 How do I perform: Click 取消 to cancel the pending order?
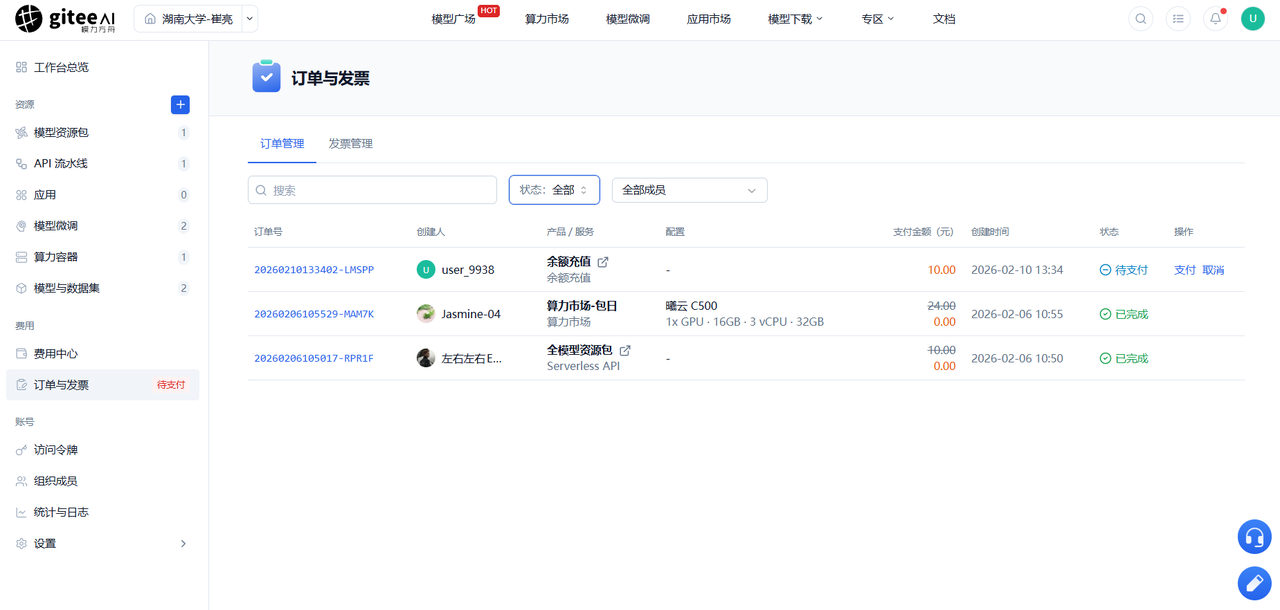click(1213, 270)
